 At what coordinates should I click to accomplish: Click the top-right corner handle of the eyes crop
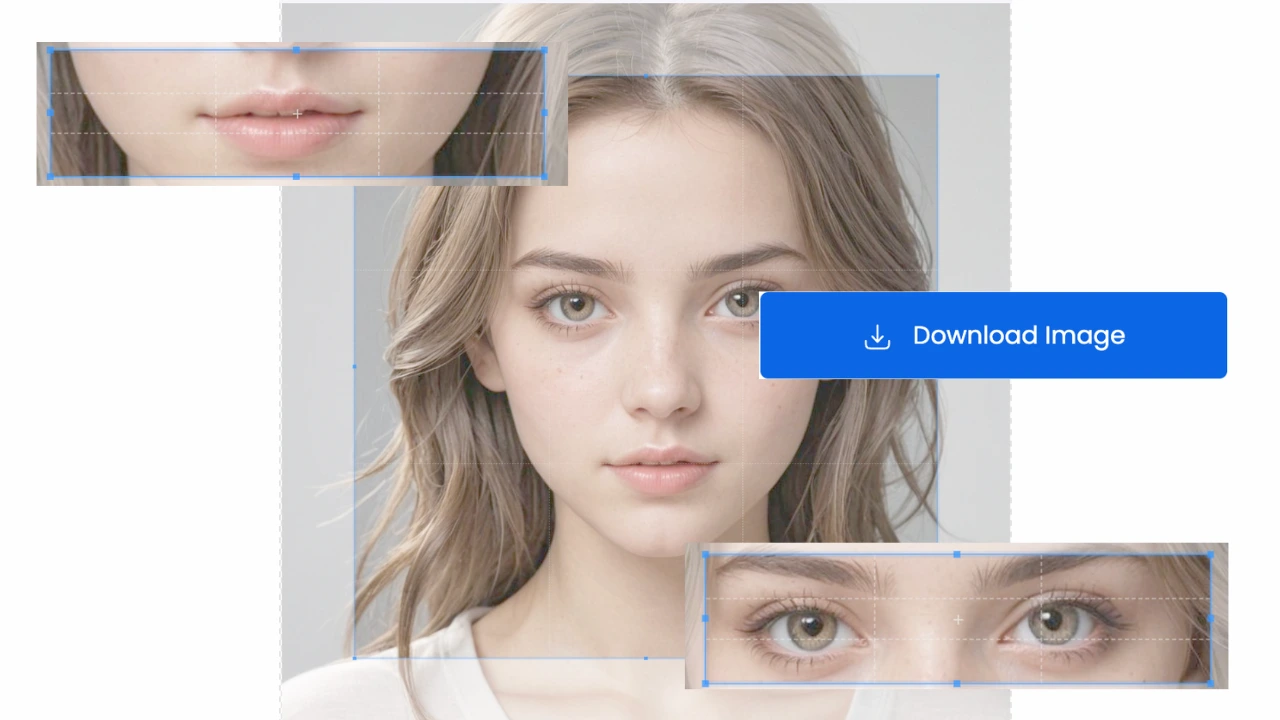[1213, 553]
